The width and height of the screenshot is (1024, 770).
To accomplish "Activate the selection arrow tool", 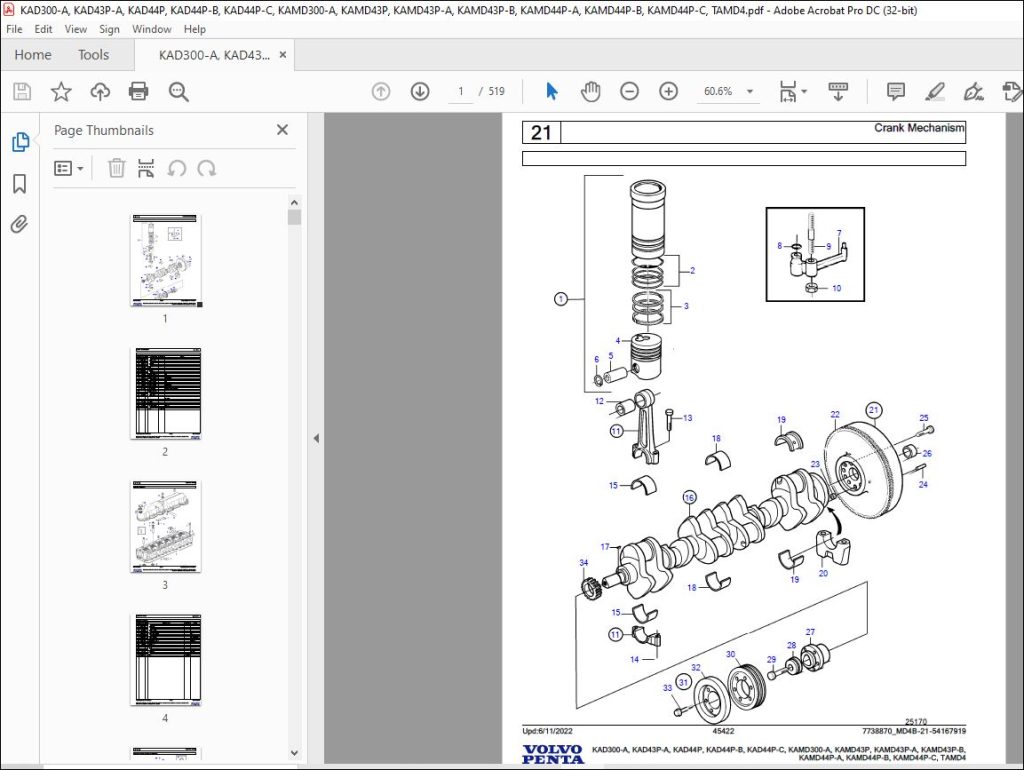I will pos(552,91).
